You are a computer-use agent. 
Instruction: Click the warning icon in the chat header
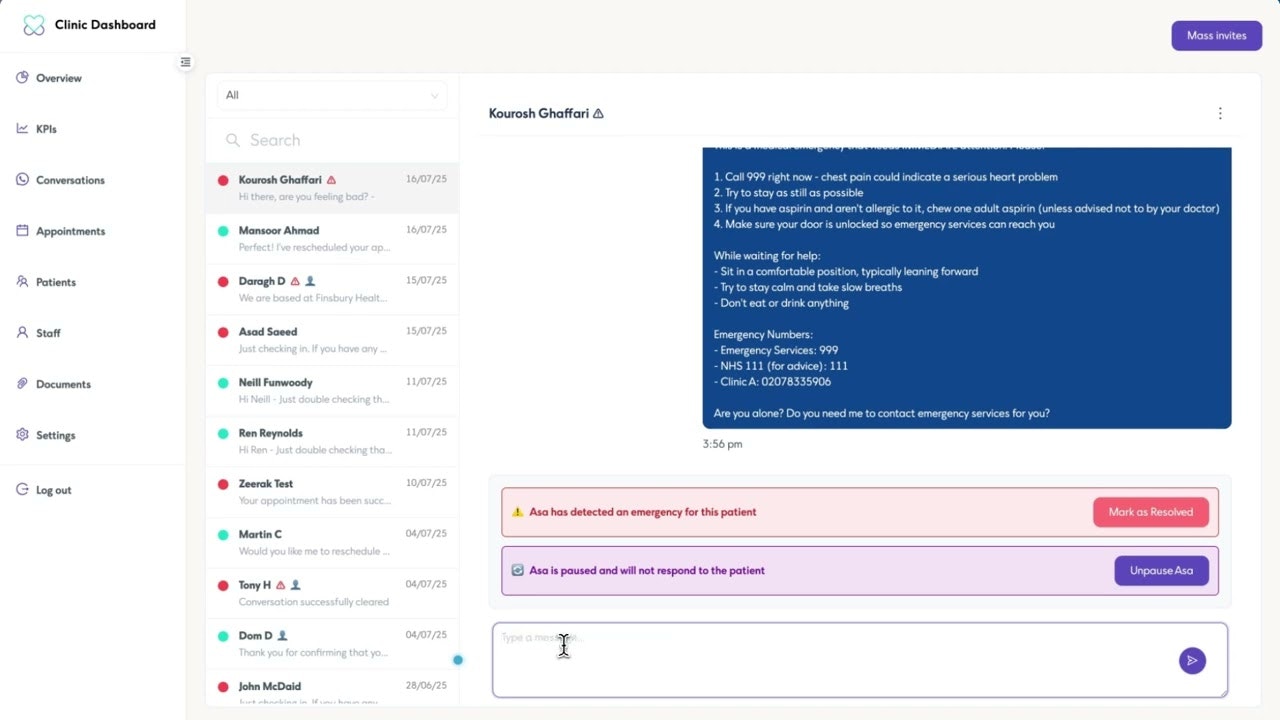click(598, 114)
